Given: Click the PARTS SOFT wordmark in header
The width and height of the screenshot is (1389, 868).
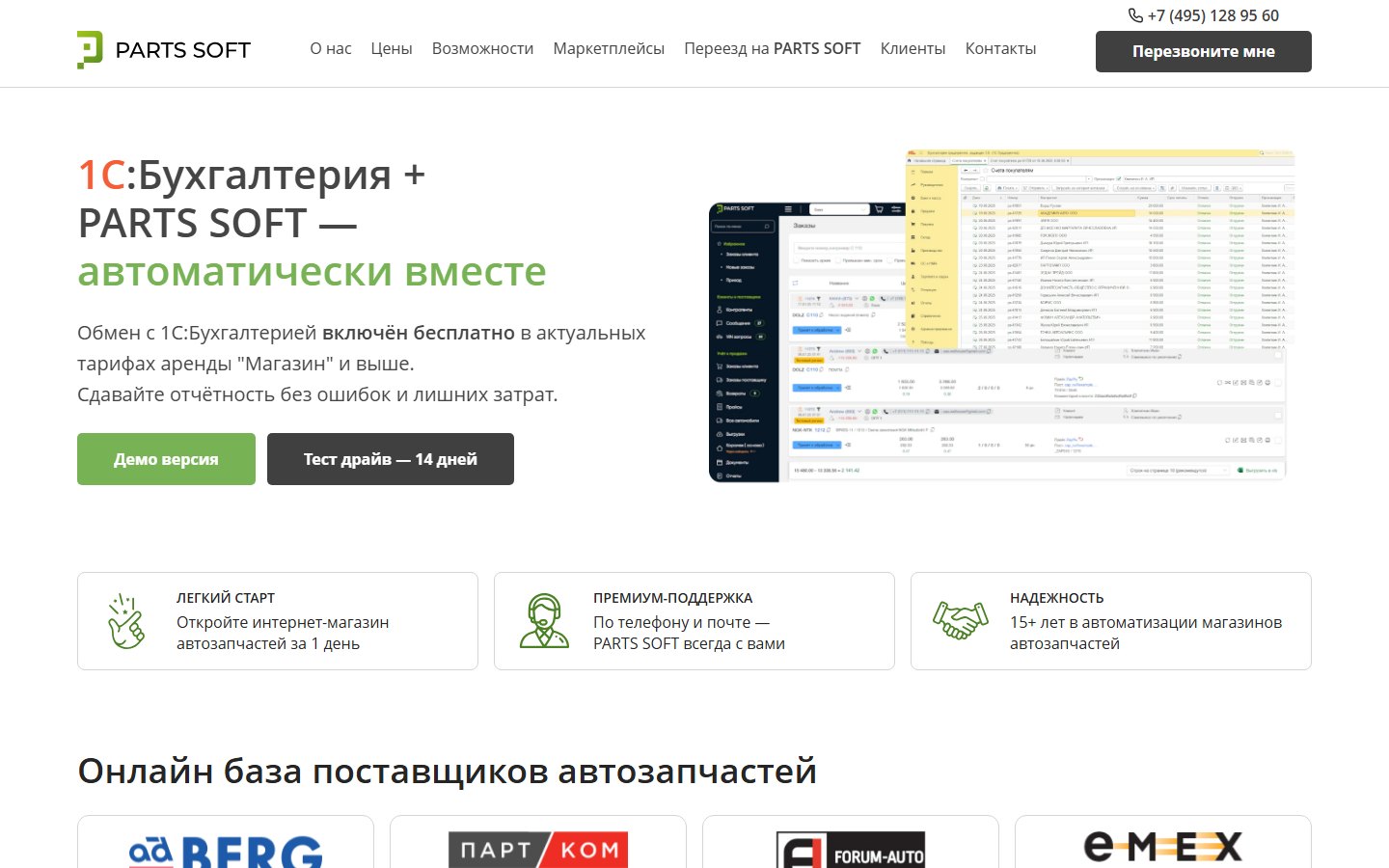Looking at the screenshot, I should tap(183, 50).
